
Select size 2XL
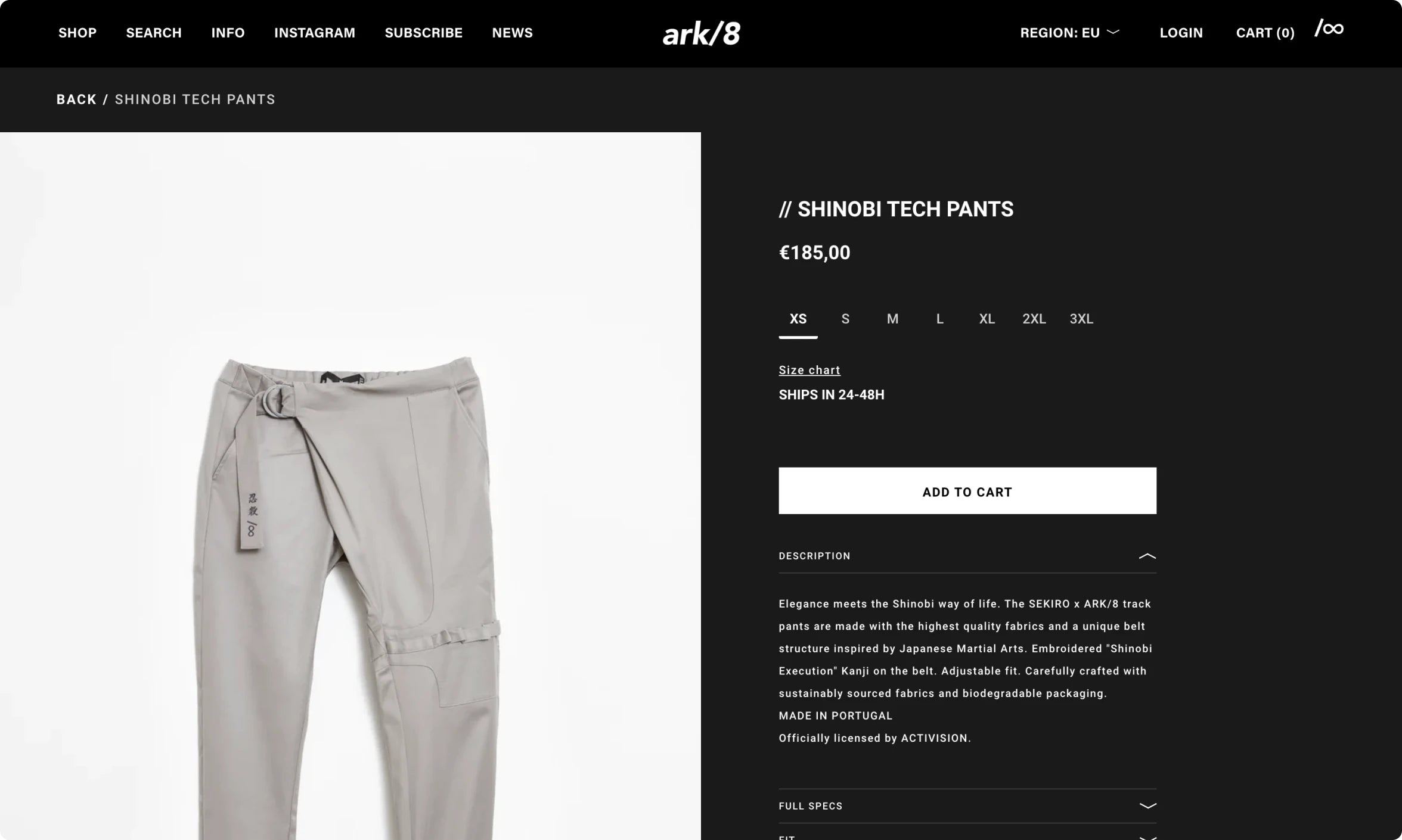pos(1034,319)
